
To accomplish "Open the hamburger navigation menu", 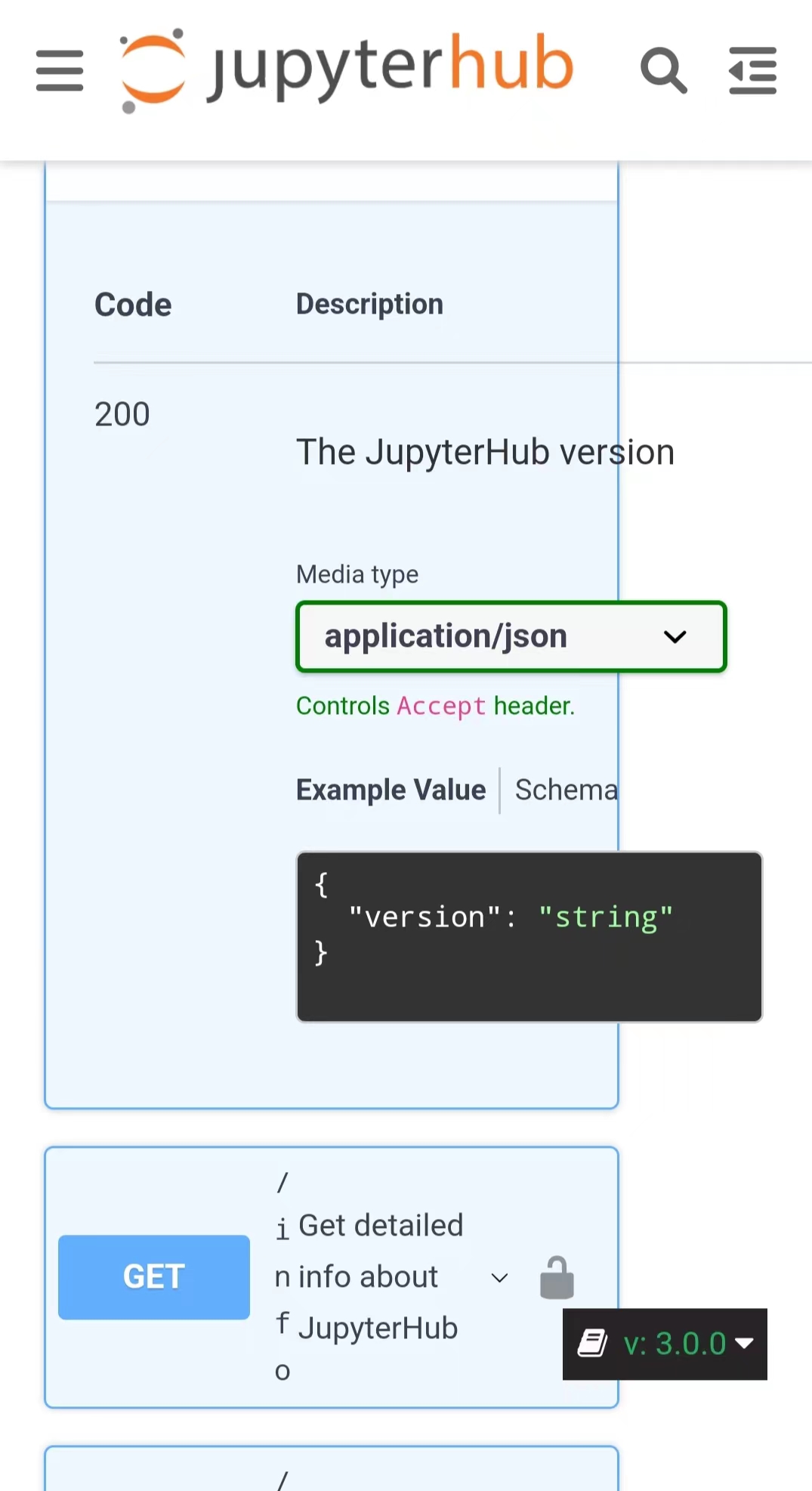I will pos(60,71).
